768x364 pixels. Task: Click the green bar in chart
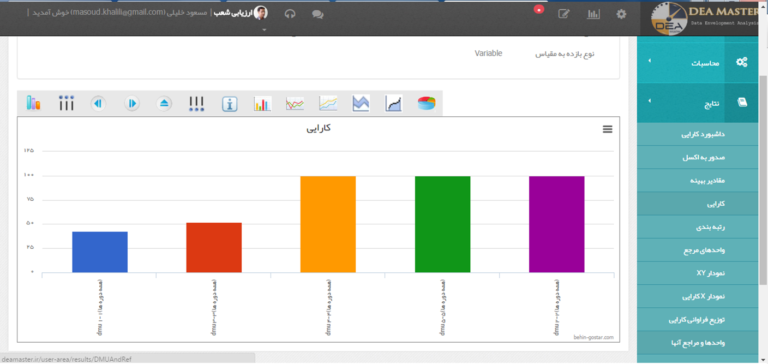coord(442,224)
